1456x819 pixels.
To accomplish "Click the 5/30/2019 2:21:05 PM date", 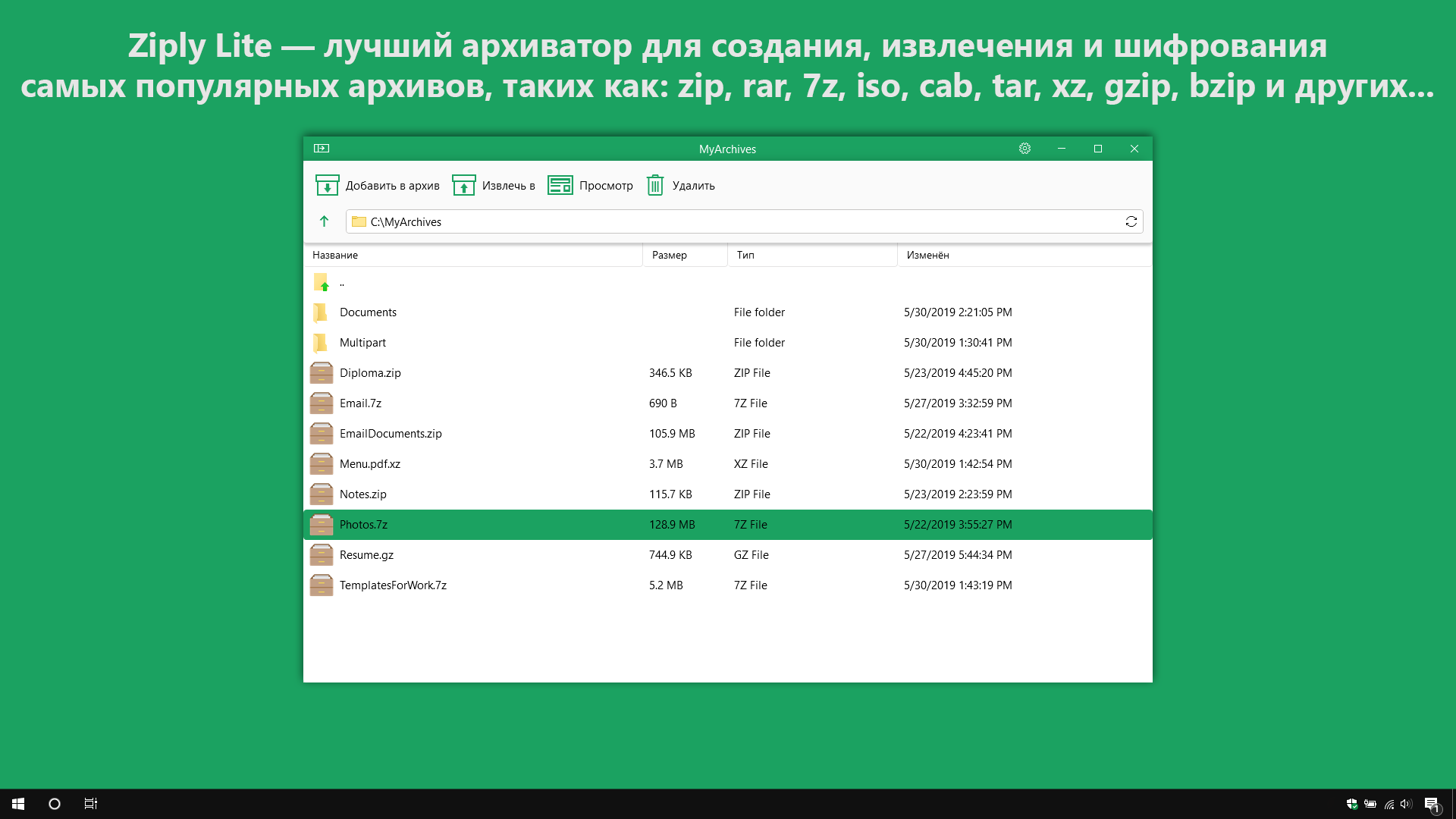I will click(958, 312).
